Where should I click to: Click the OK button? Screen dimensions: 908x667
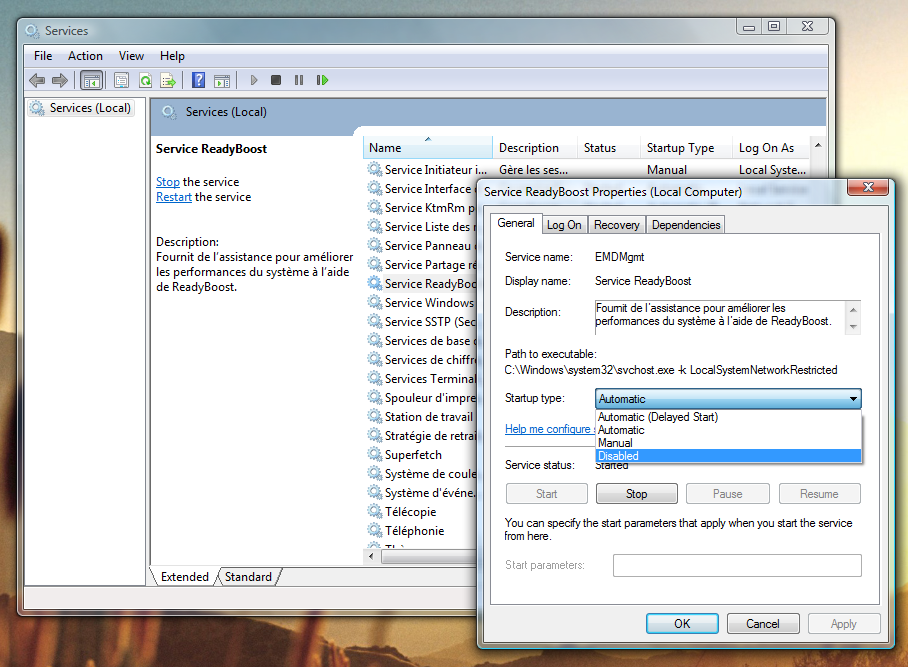coord(682,624)
